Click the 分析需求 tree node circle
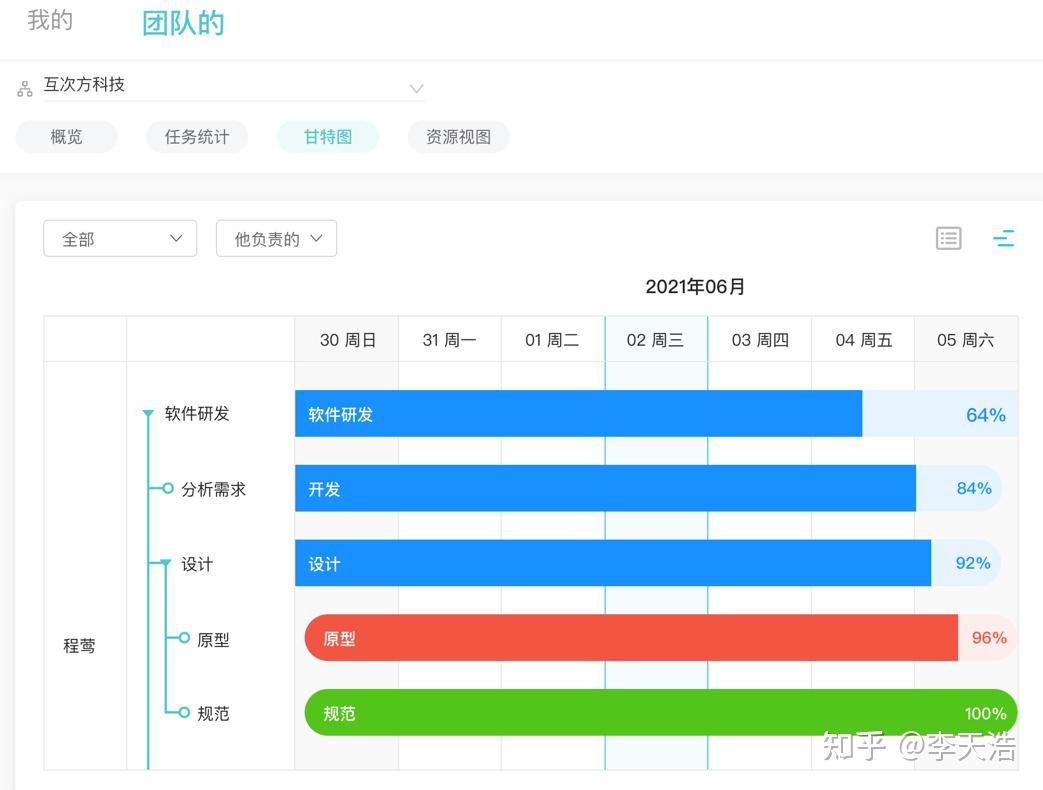 click(x=168, y=488)
